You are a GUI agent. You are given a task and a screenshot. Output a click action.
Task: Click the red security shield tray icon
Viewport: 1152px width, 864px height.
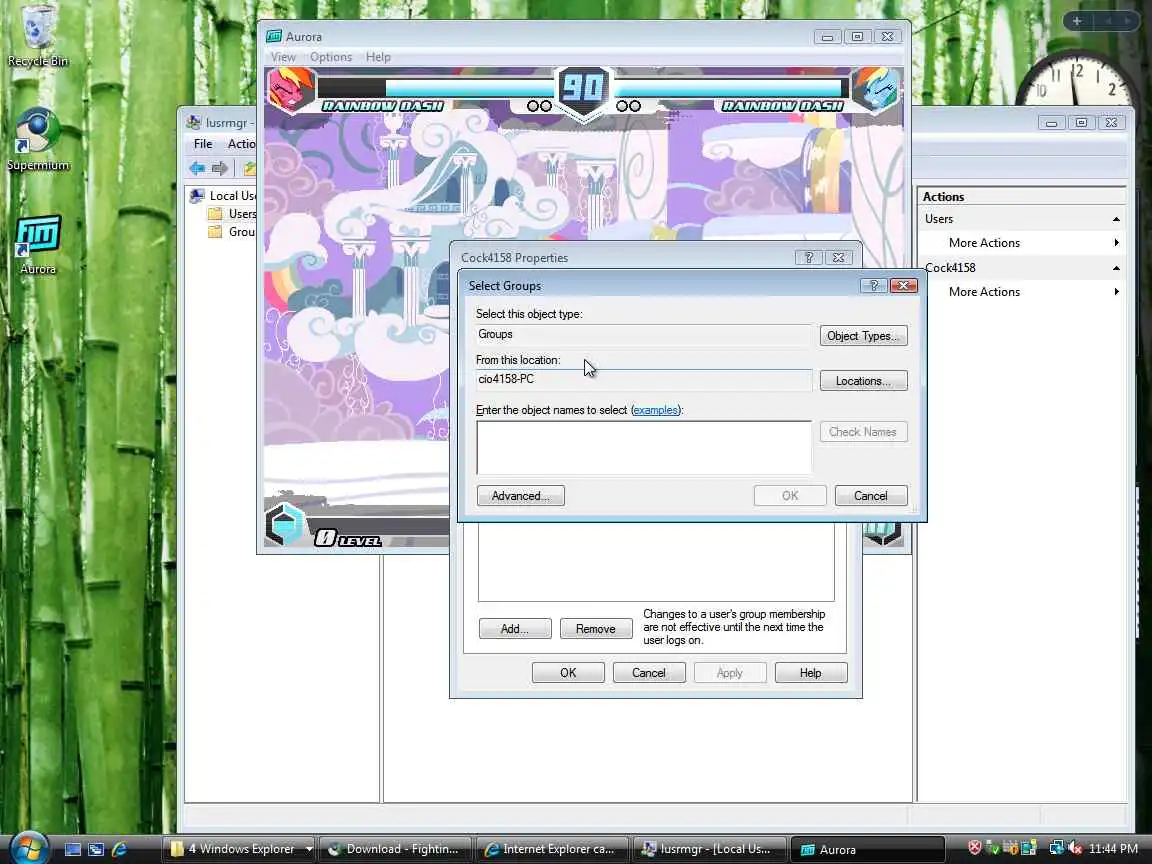975,848
